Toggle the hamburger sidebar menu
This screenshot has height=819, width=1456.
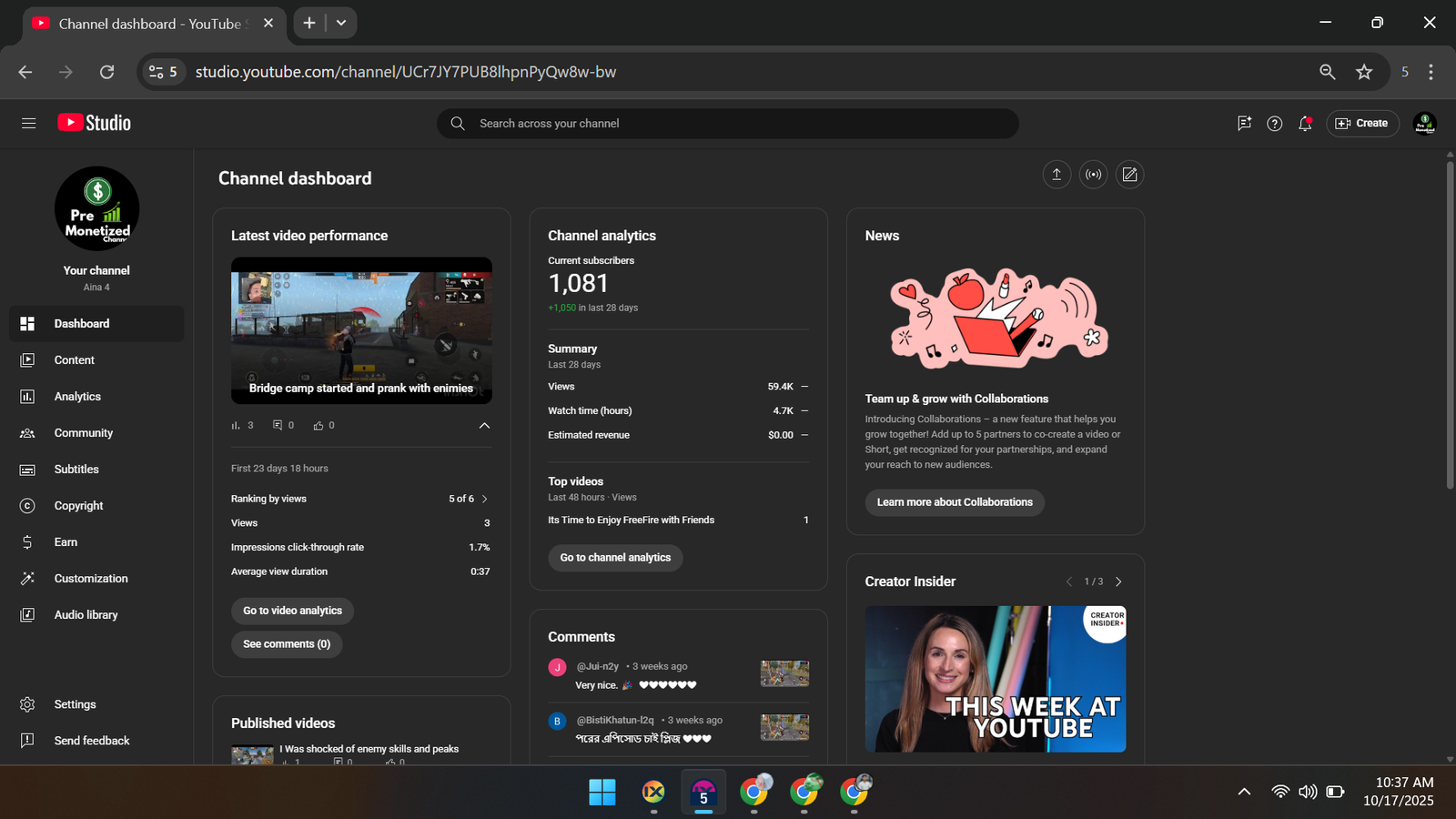[28, 123]
